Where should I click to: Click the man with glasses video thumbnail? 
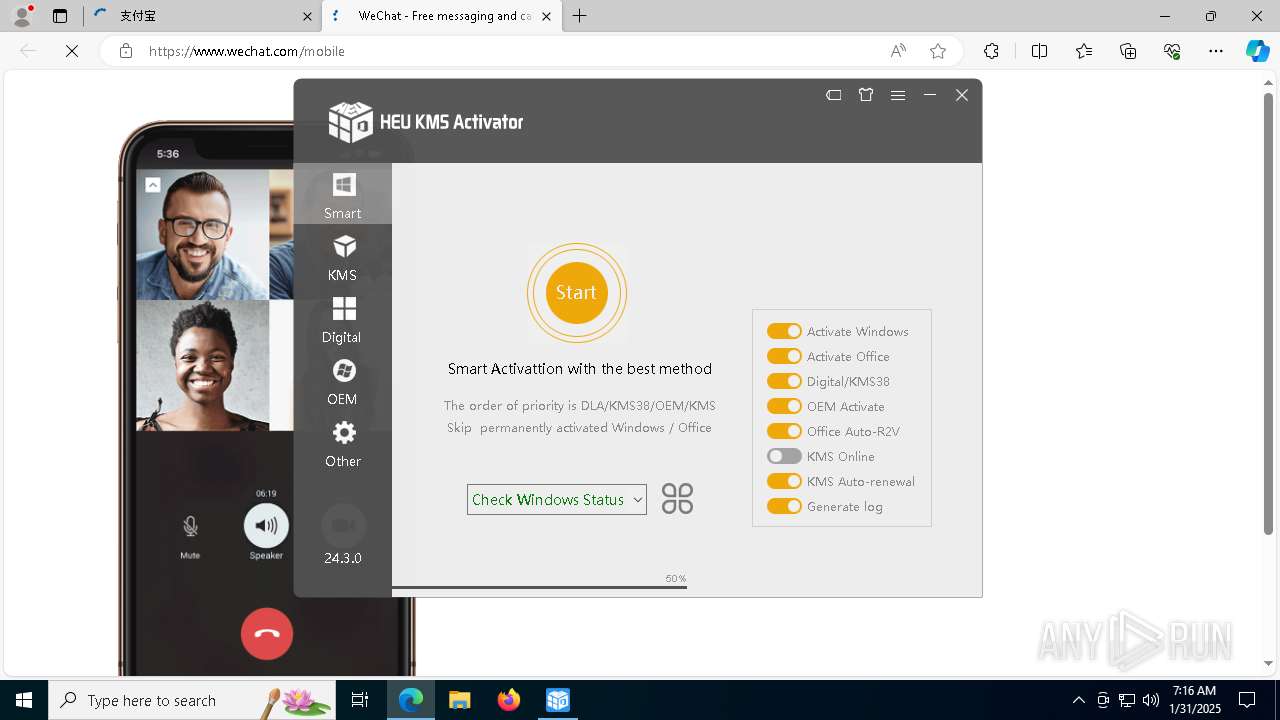click(x=202, y=234)
